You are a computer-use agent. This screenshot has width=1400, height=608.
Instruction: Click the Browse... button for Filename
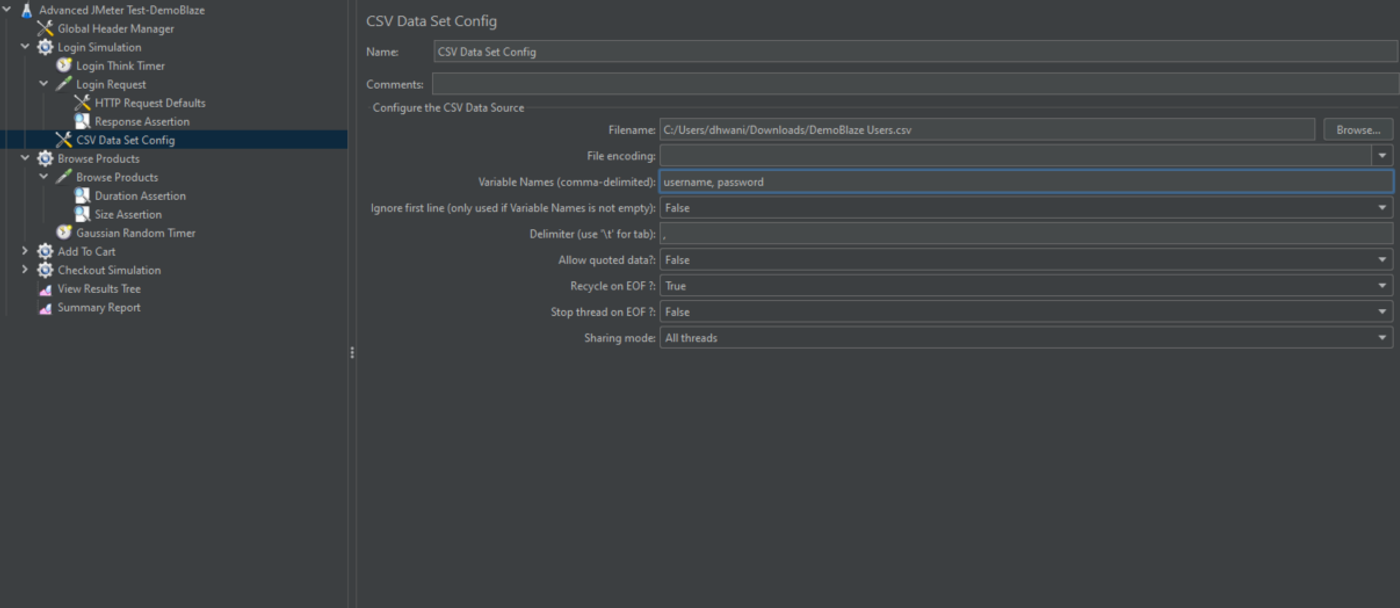click(x=1358, y=129)
